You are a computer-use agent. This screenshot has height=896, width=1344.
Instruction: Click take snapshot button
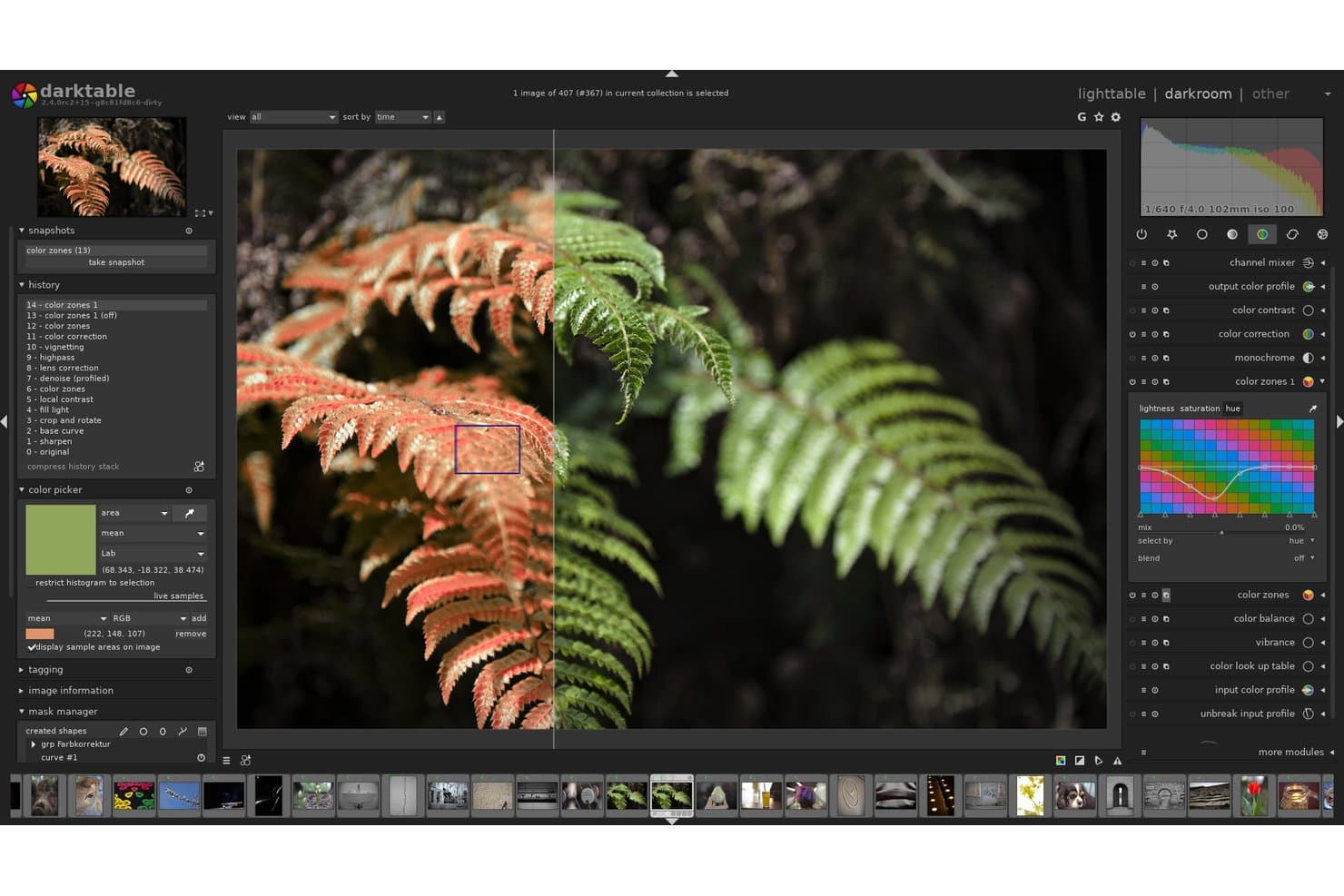[116, 262]
